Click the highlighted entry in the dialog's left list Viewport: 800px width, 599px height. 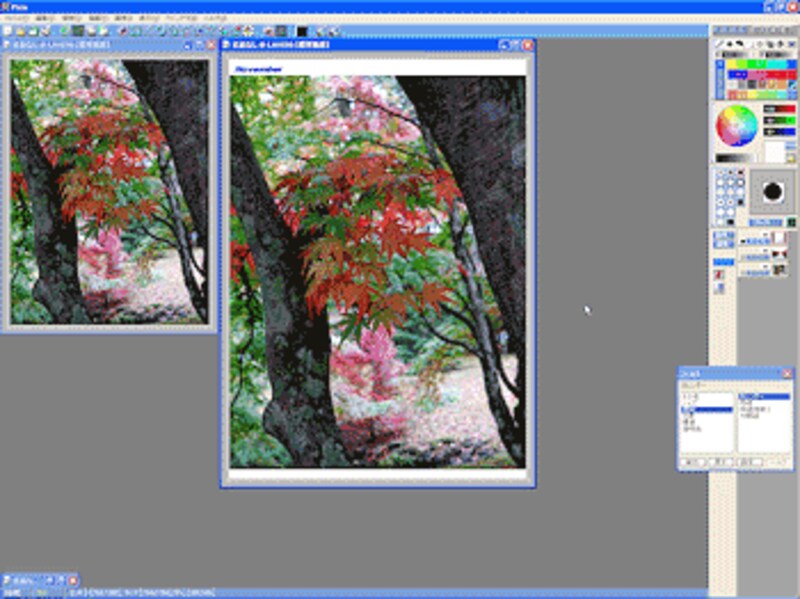(x=707, y=410)
